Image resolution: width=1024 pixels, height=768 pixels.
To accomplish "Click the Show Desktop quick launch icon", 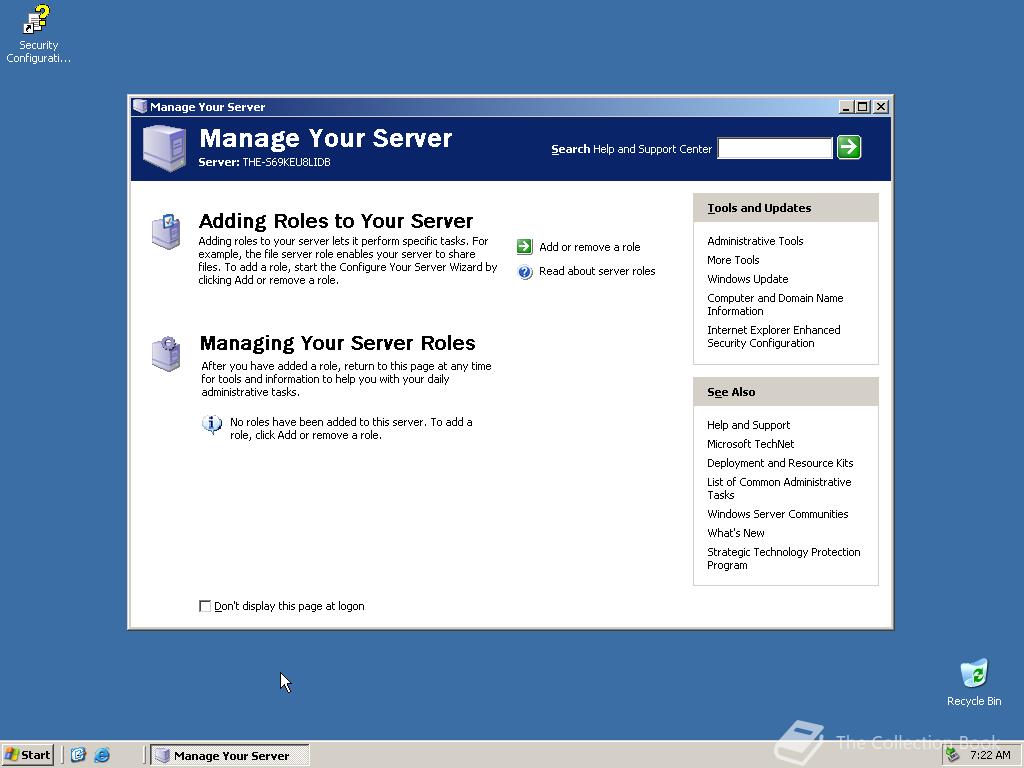I will [x=78, y=755].
